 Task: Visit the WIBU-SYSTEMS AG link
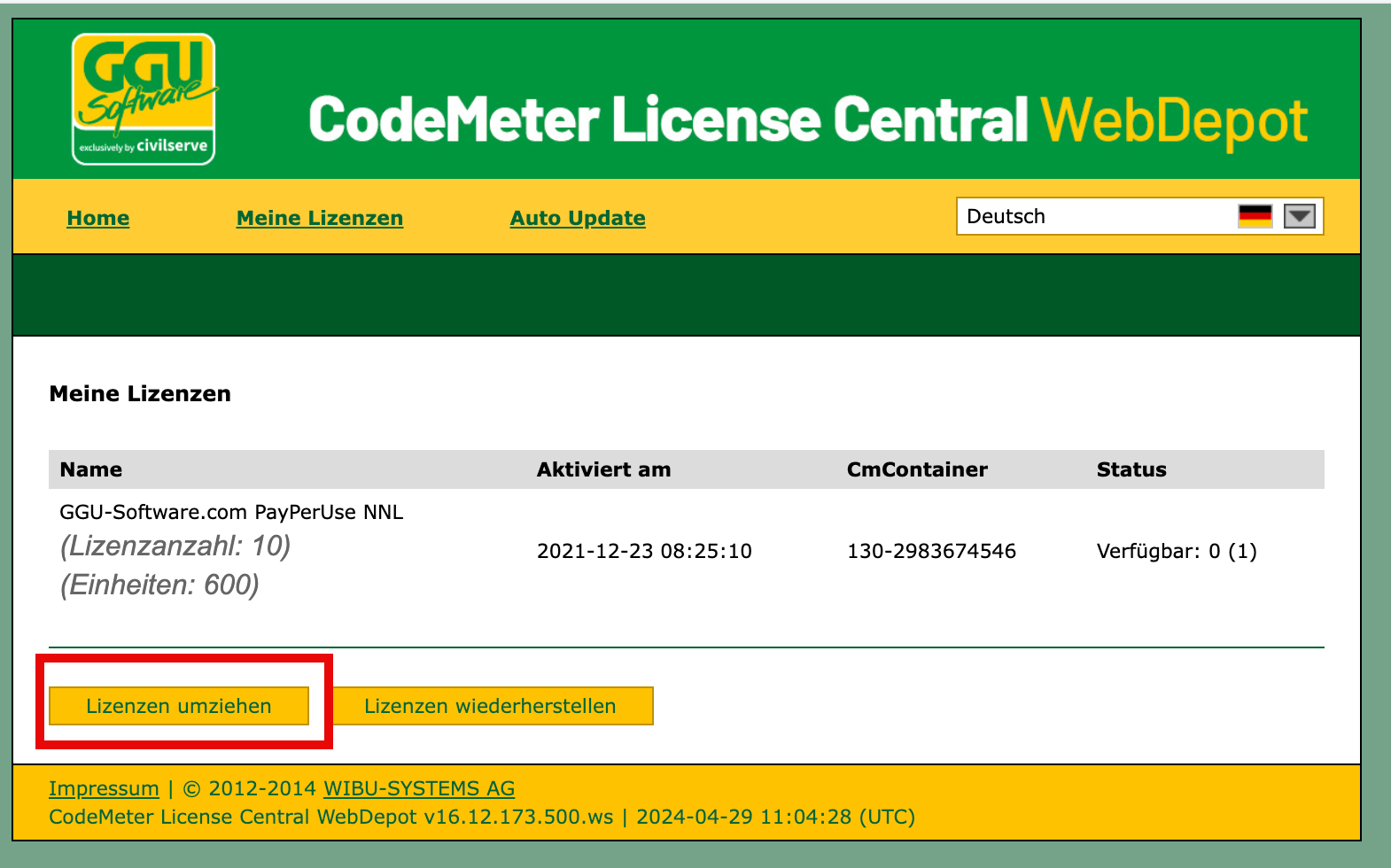(x=419, y=788)
